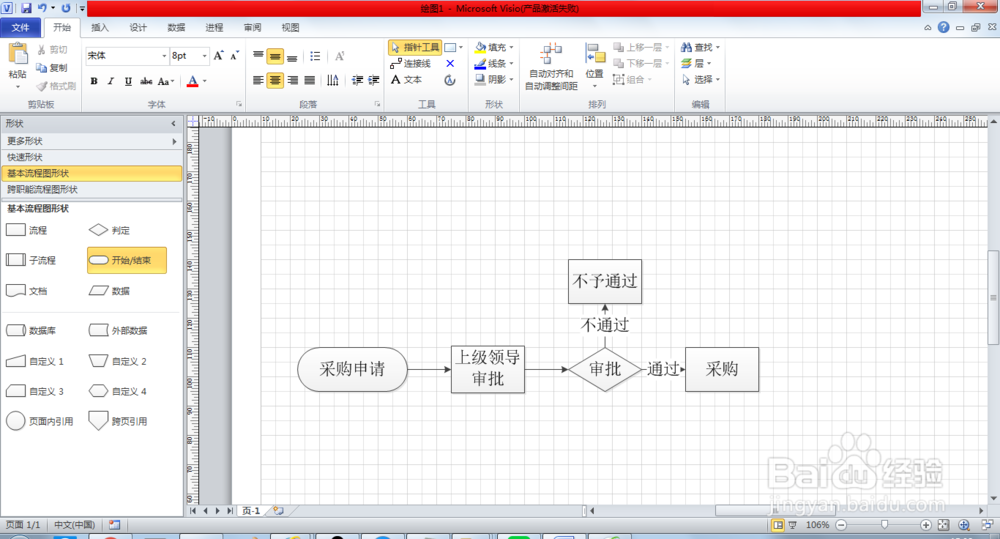The image size is (1000, 539).
Task: Open the File (文件) tab
Action: pyautogui.click(x=20, y=27)
